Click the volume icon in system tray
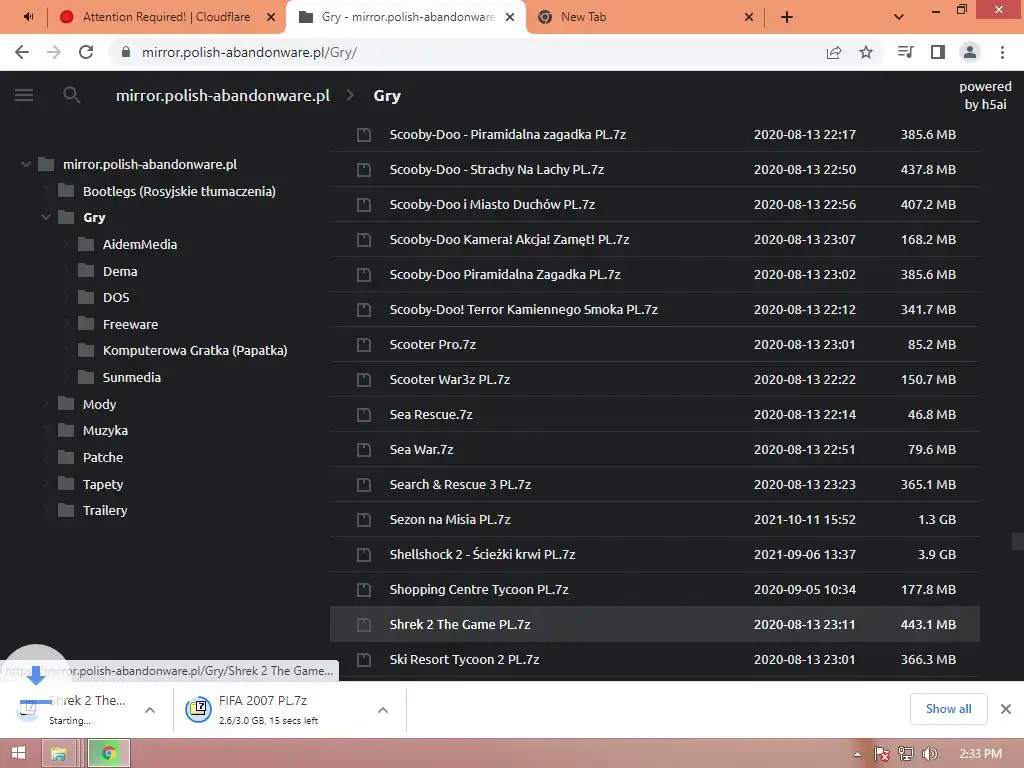Viewport: 1024px width, 768px height. [929, 754]
